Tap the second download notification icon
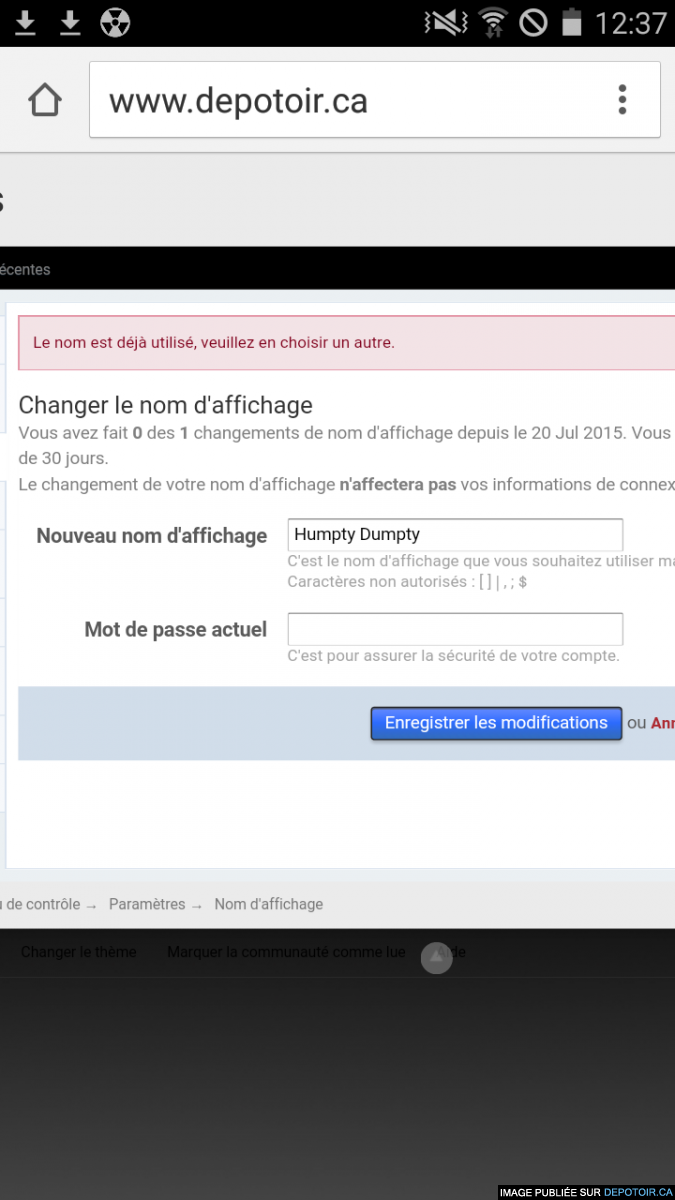This screenshot has width=675, height=1200. pyautogui.click(x=69, y=22)
